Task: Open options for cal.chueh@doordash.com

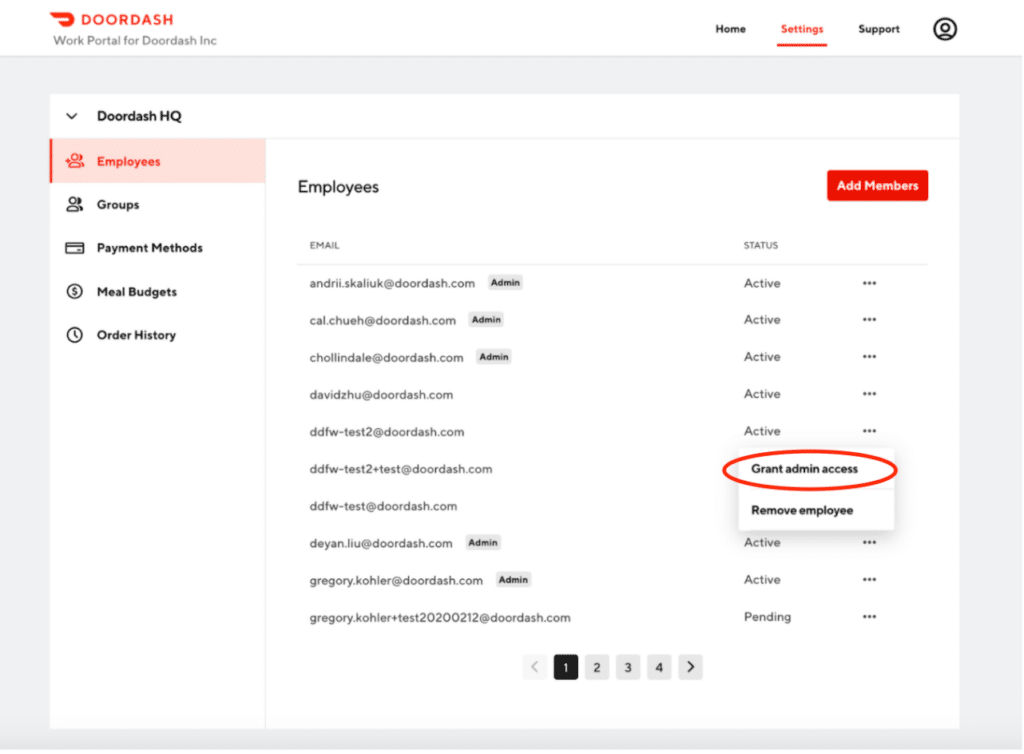Action: 869,319
